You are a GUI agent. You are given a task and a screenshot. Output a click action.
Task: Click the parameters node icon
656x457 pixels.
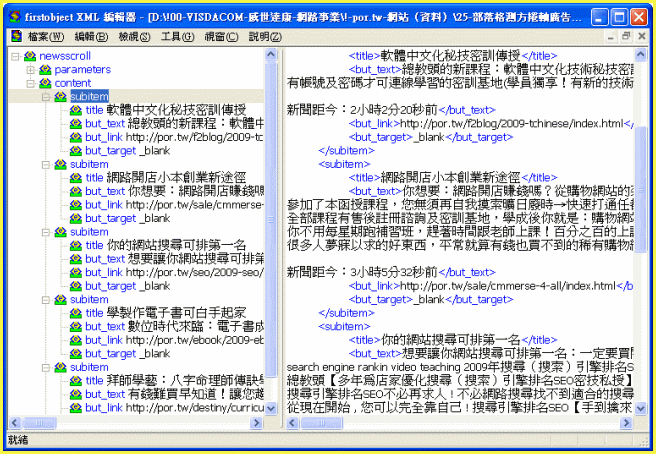tap(45, 70)
